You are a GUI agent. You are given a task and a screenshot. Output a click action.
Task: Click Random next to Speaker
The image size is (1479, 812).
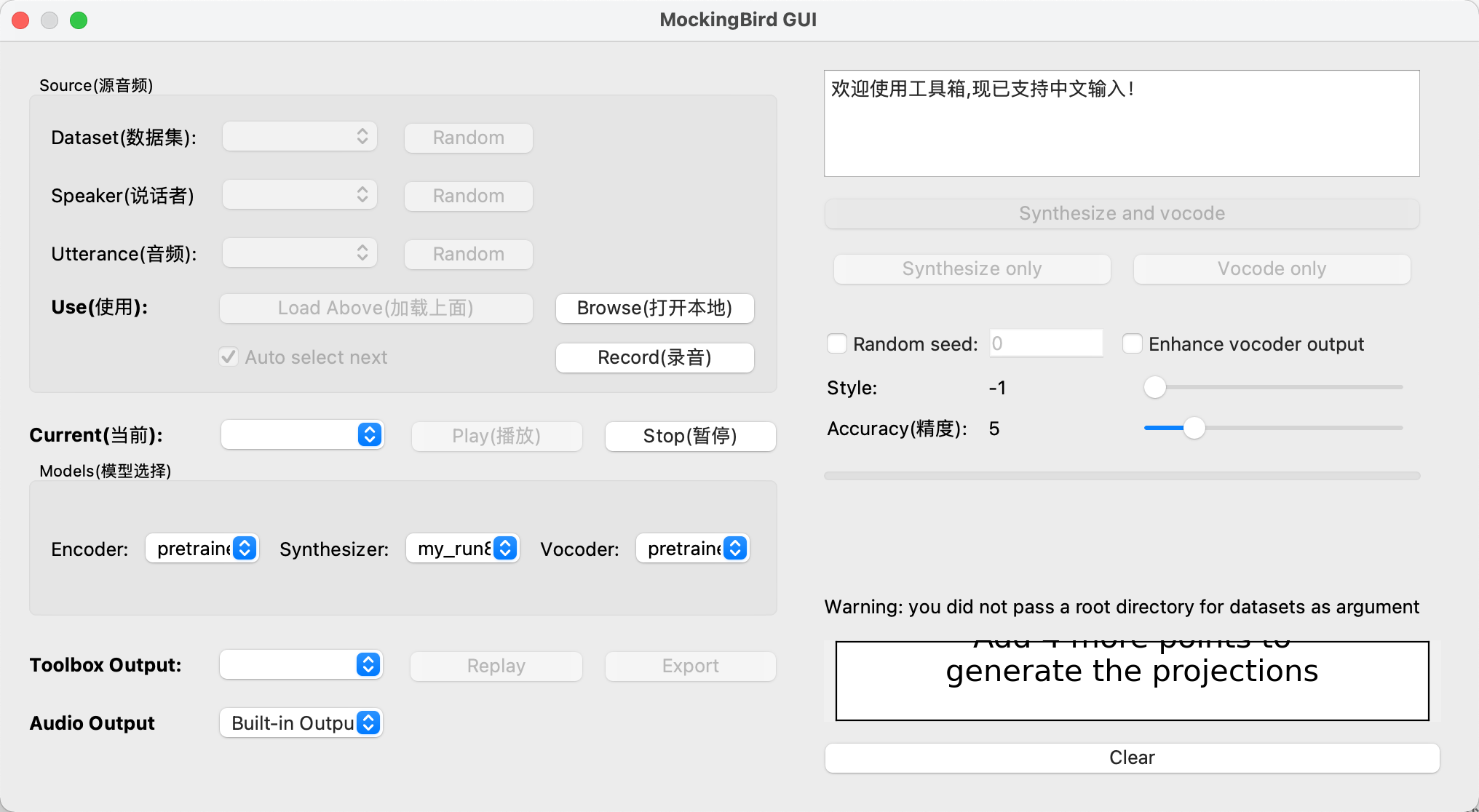[468, 196]
